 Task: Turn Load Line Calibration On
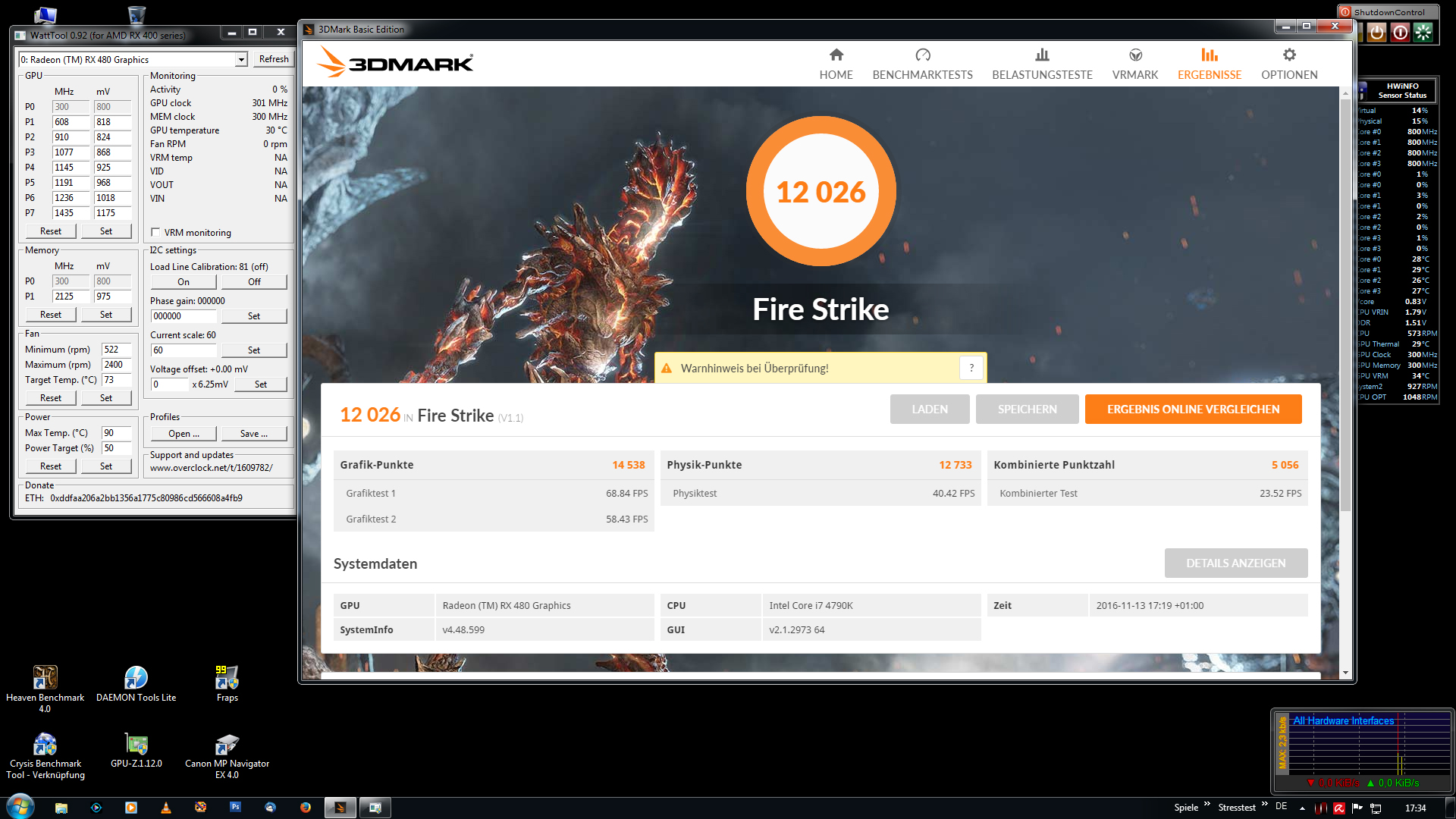(x=184, y=282)
